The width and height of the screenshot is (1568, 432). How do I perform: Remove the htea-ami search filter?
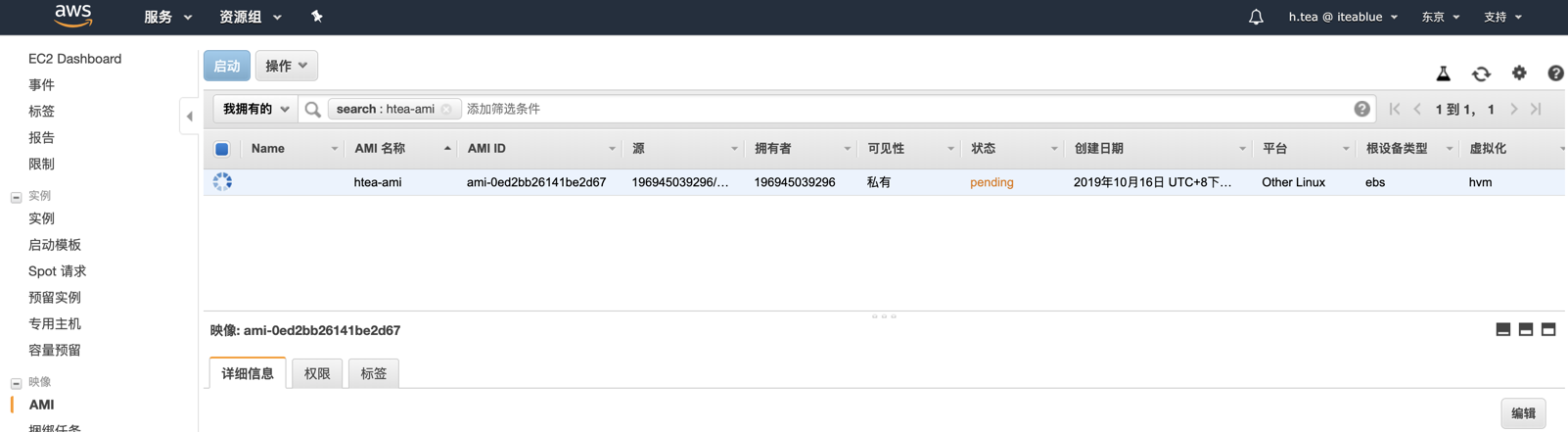tap(446, 110)
